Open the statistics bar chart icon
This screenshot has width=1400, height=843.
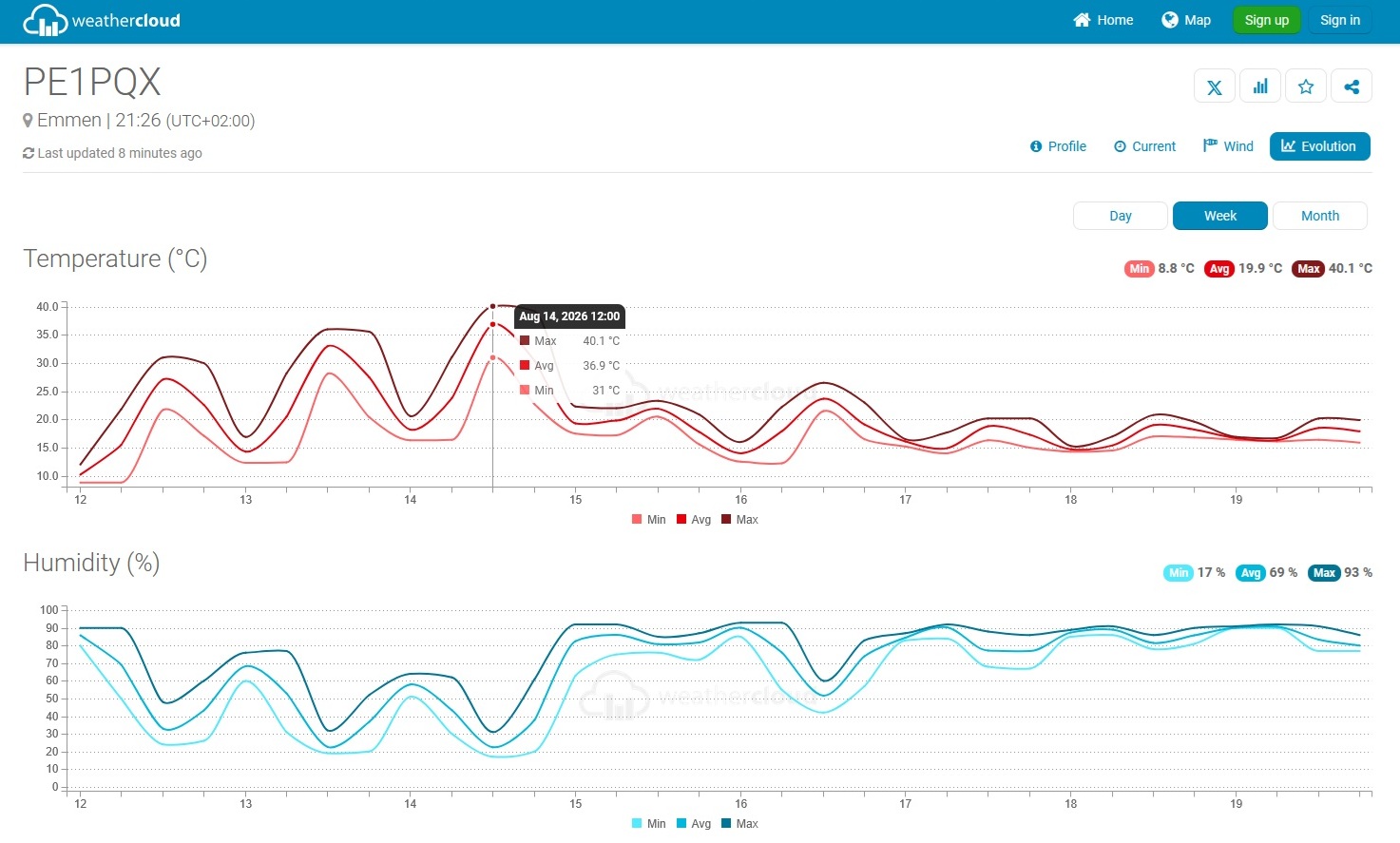coord(1260,86)
